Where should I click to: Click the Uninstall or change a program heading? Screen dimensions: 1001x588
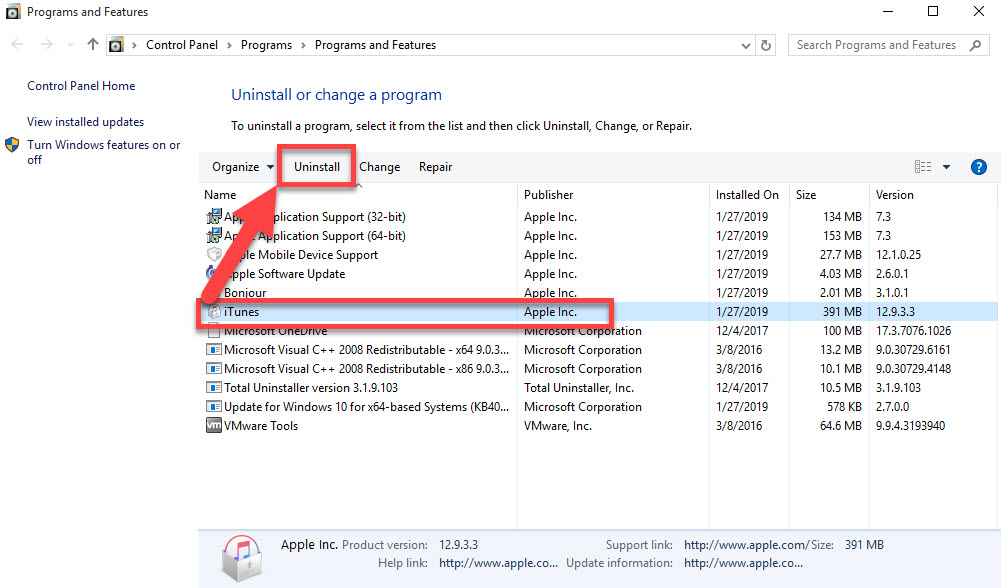(336, 94)
